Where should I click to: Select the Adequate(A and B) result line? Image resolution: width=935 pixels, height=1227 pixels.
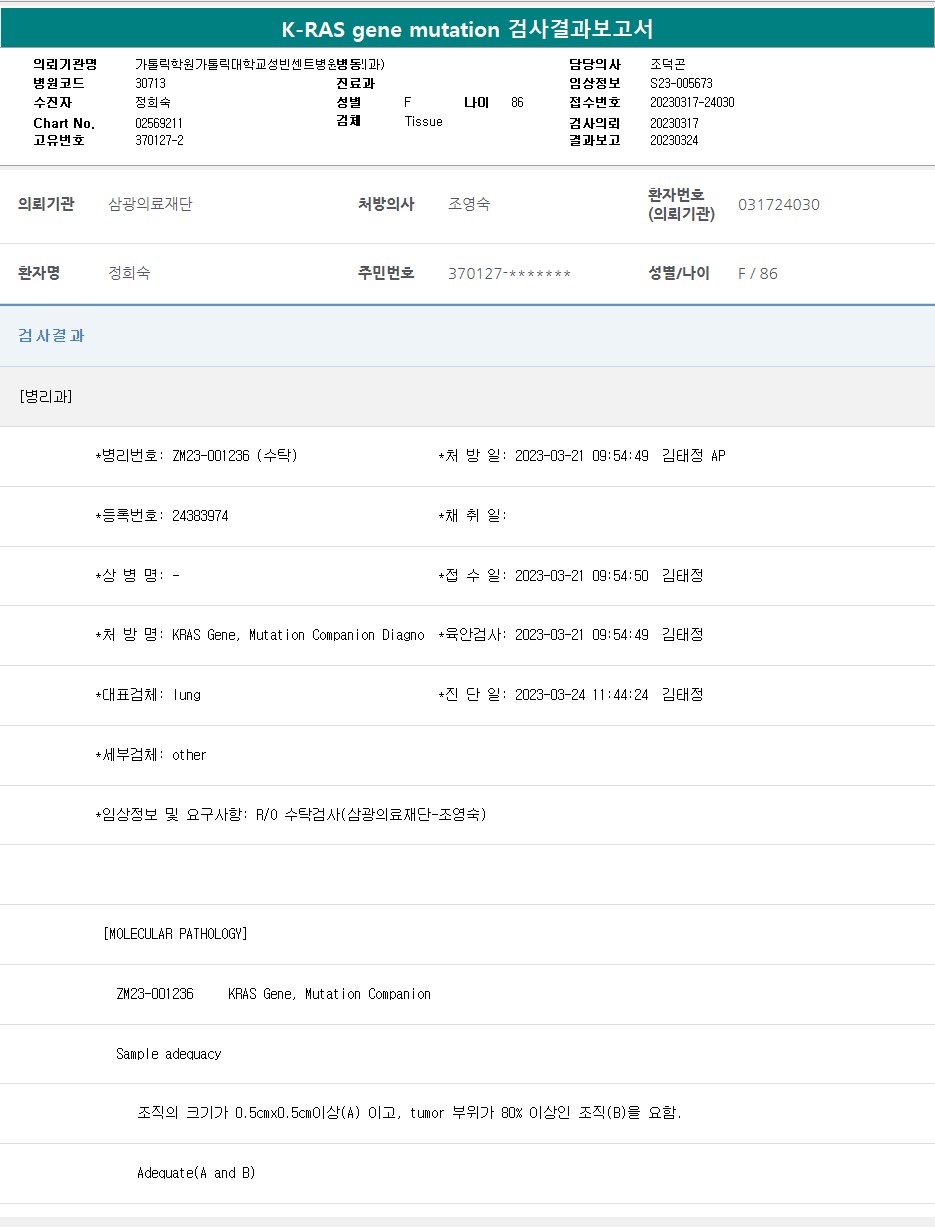[196, 1173]
